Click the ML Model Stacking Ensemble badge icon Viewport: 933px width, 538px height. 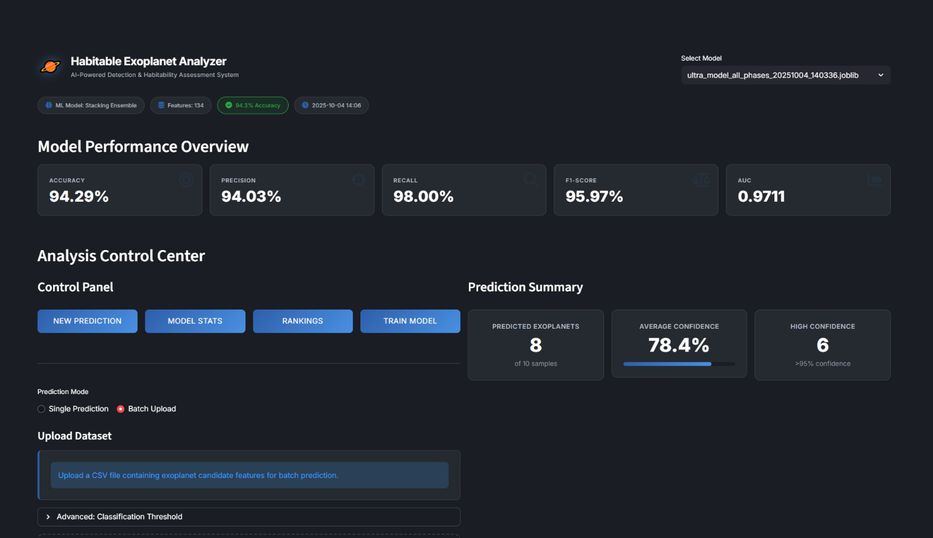(48, 105)
